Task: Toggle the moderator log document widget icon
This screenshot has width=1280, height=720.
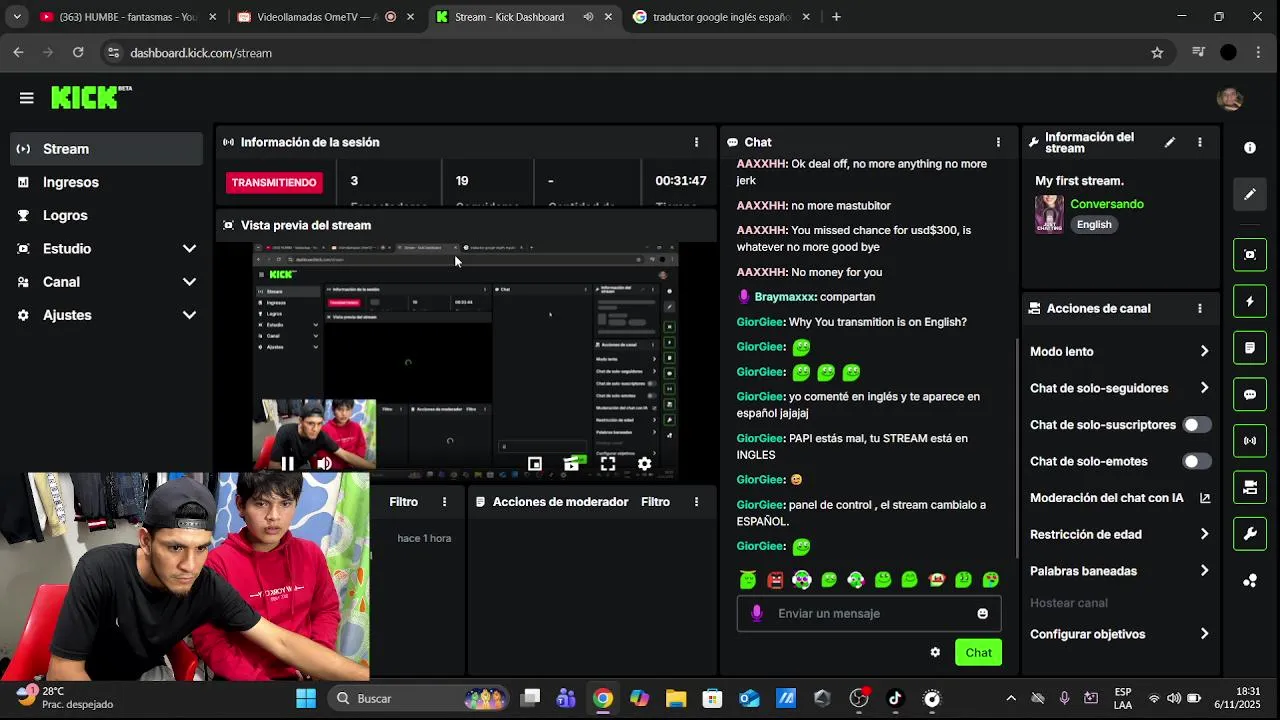Action: click(x=1250, y=348)
